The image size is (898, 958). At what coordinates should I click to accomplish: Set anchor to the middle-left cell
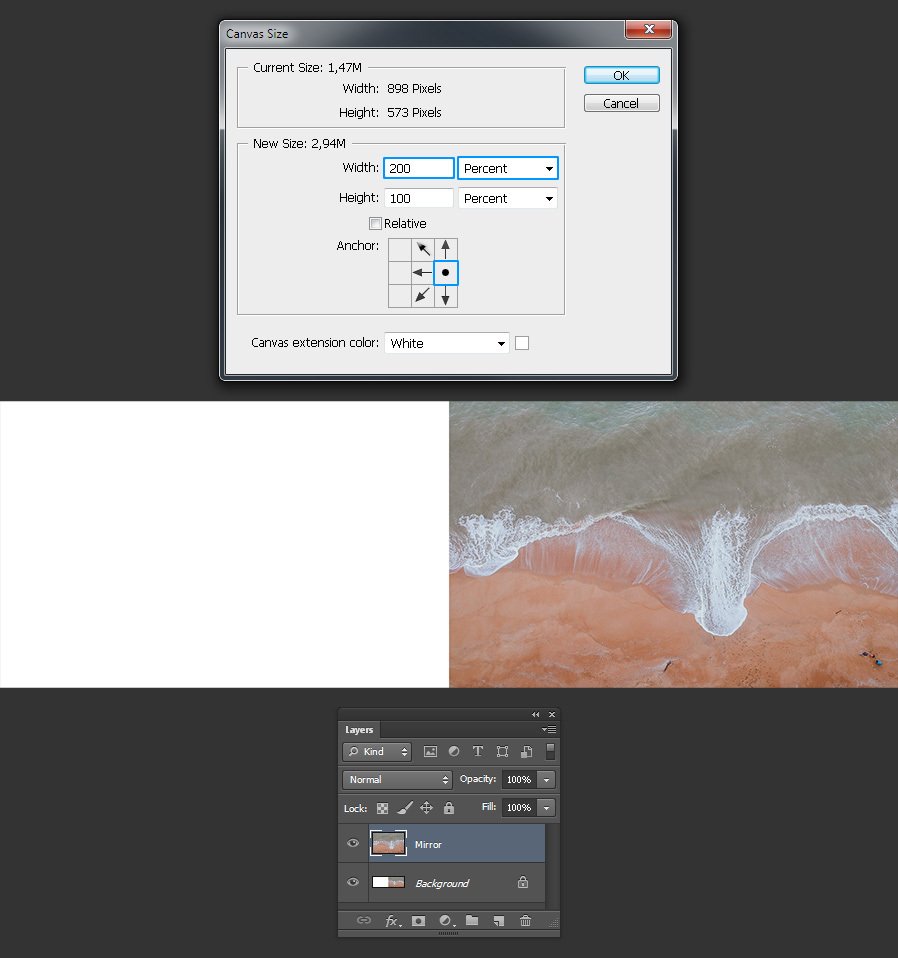tap(400, 272)
